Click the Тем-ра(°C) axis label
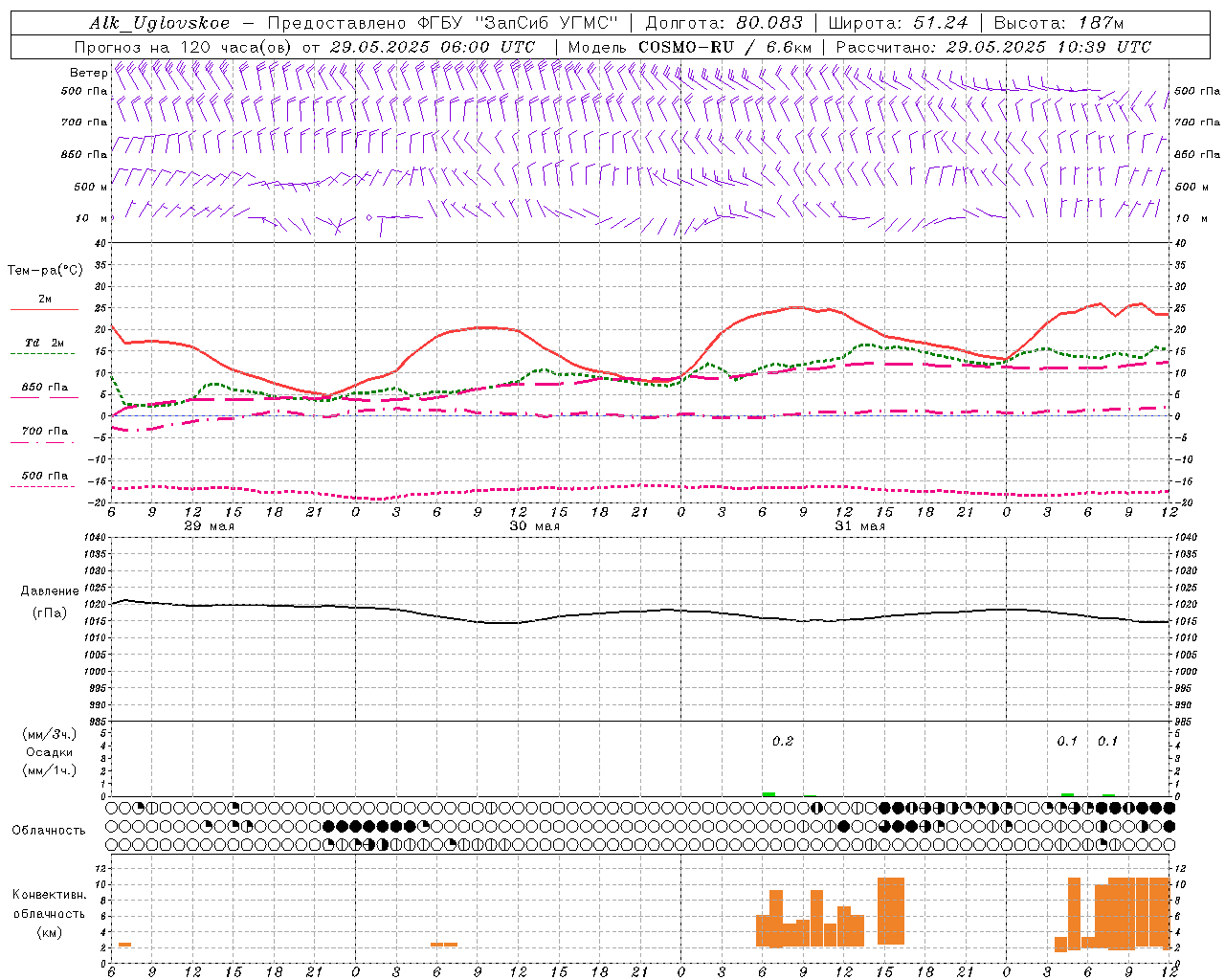Viewport: 1225px width, 980px height. click(45, 270)
